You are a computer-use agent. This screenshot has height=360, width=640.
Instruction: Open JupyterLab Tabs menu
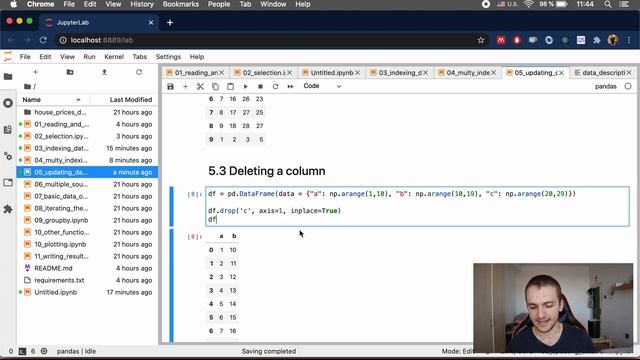140,57
